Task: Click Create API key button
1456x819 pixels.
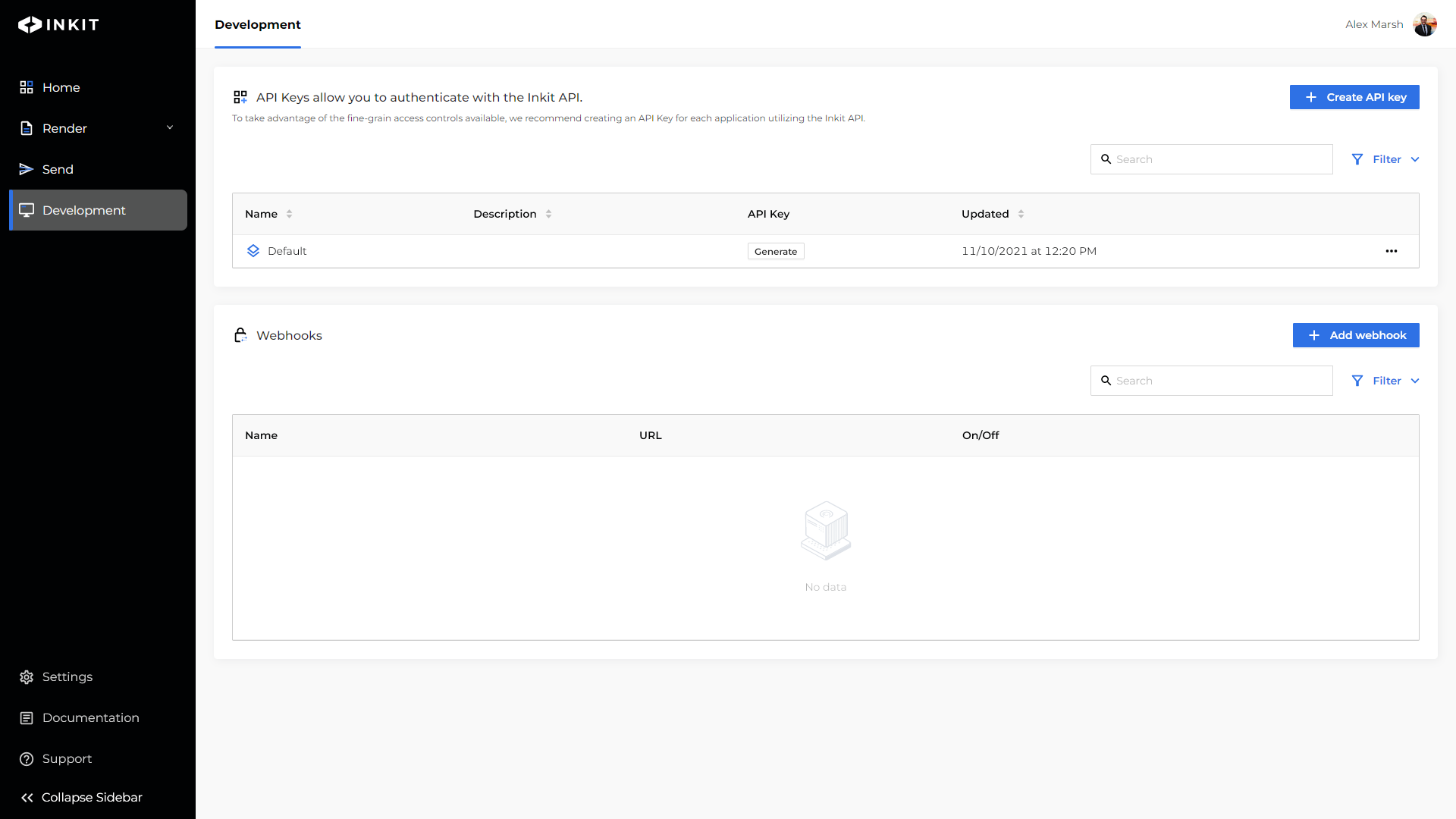Action: click(x=1354, y=97)
